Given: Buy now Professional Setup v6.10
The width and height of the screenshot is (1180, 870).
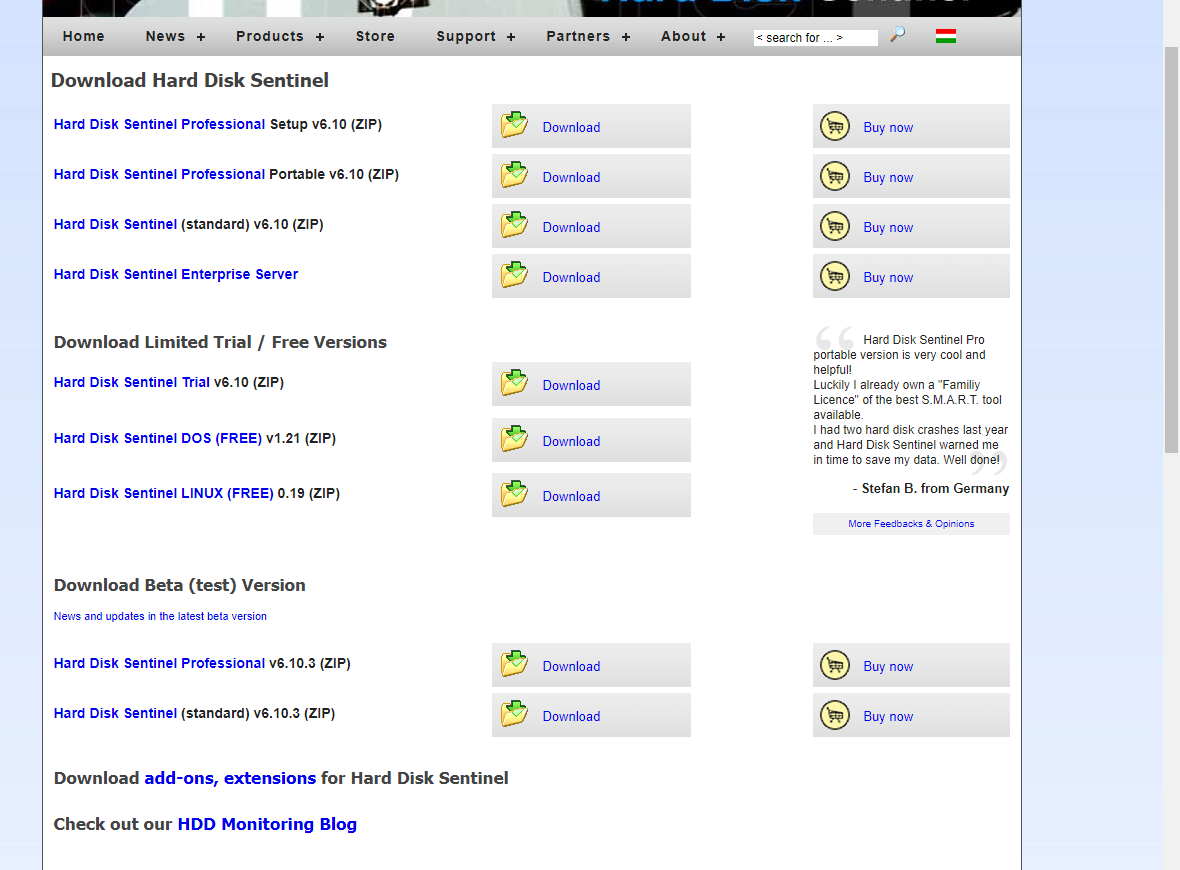Looking at the screenshot, I should pyautogui.click(x=888, y=128).
